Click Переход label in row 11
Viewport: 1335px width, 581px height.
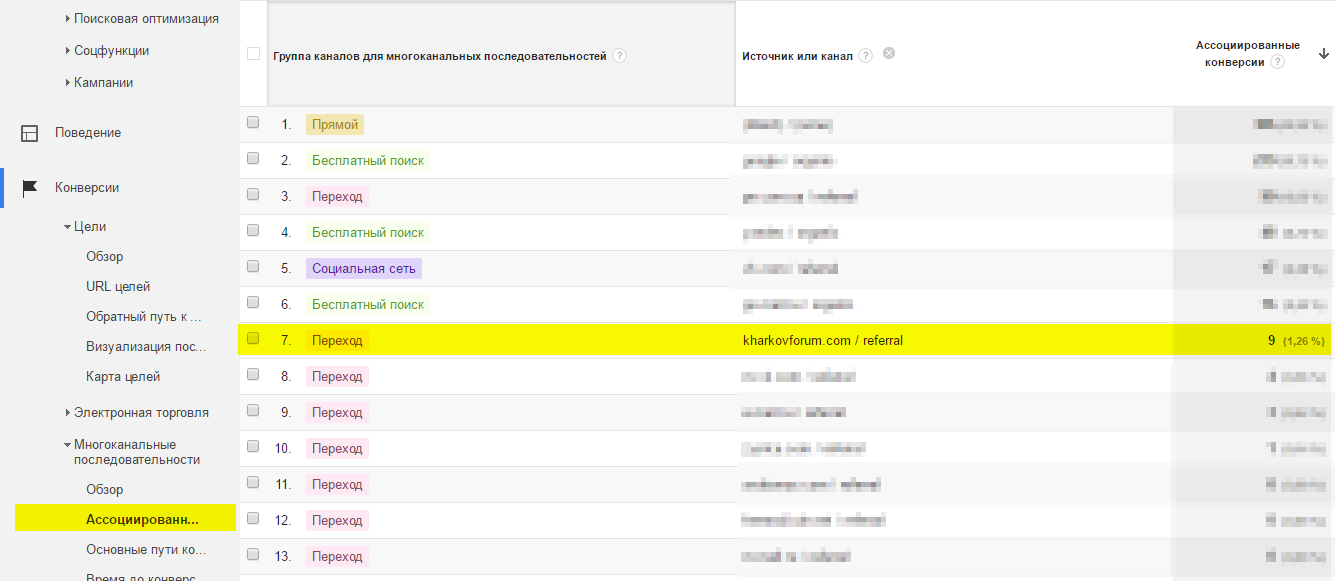[337, 484]
